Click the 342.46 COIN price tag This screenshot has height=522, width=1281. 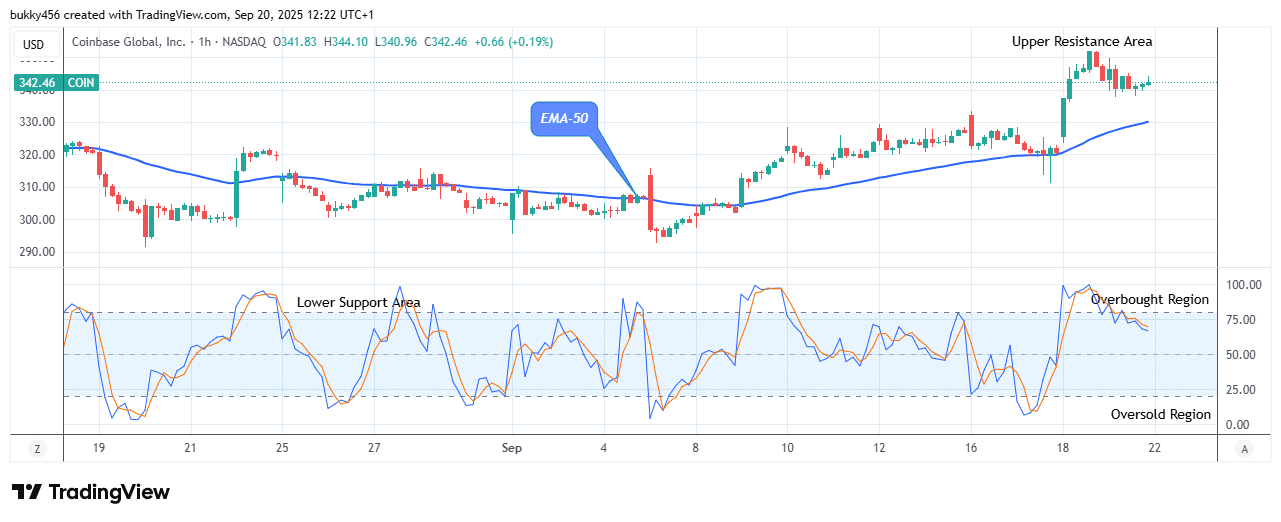click(x=57, y=83)
